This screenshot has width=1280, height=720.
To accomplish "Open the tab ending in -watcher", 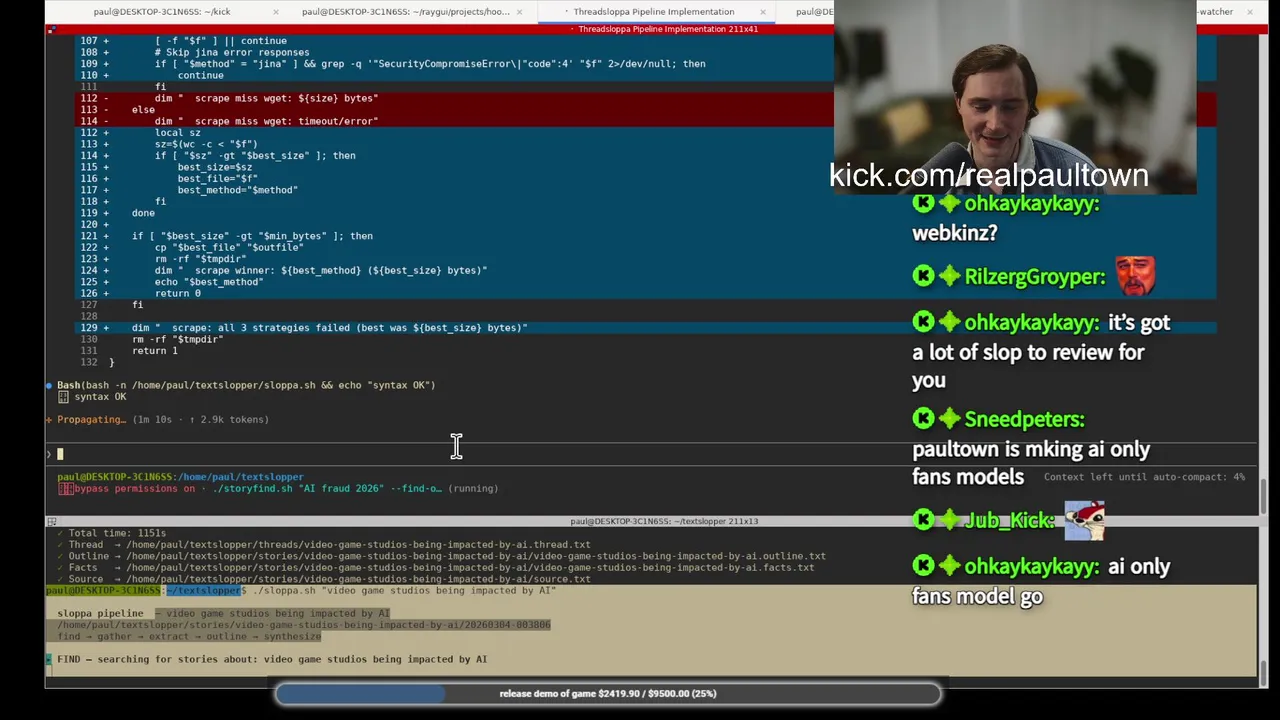I will coord(1215,11).
